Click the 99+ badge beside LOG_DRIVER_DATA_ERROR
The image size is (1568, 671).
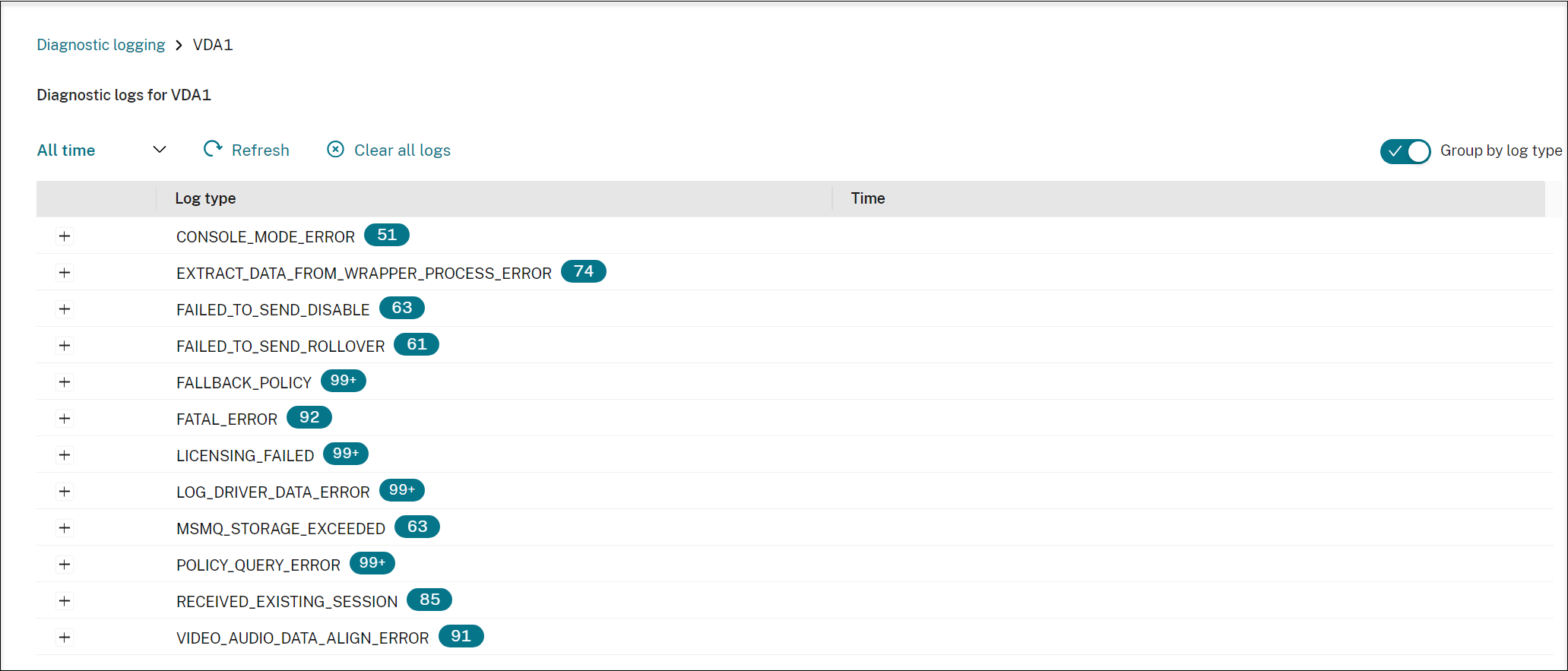(402, 490)
